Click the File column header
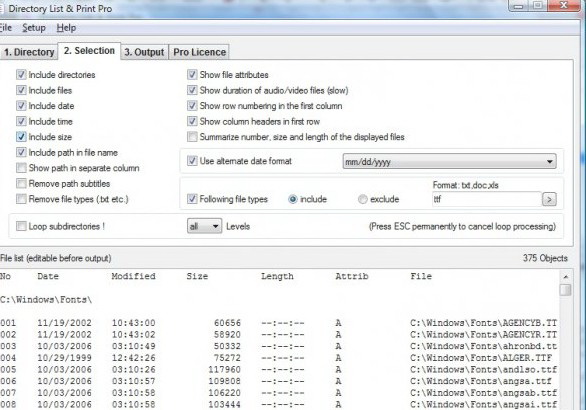 [x=421, y=276]
